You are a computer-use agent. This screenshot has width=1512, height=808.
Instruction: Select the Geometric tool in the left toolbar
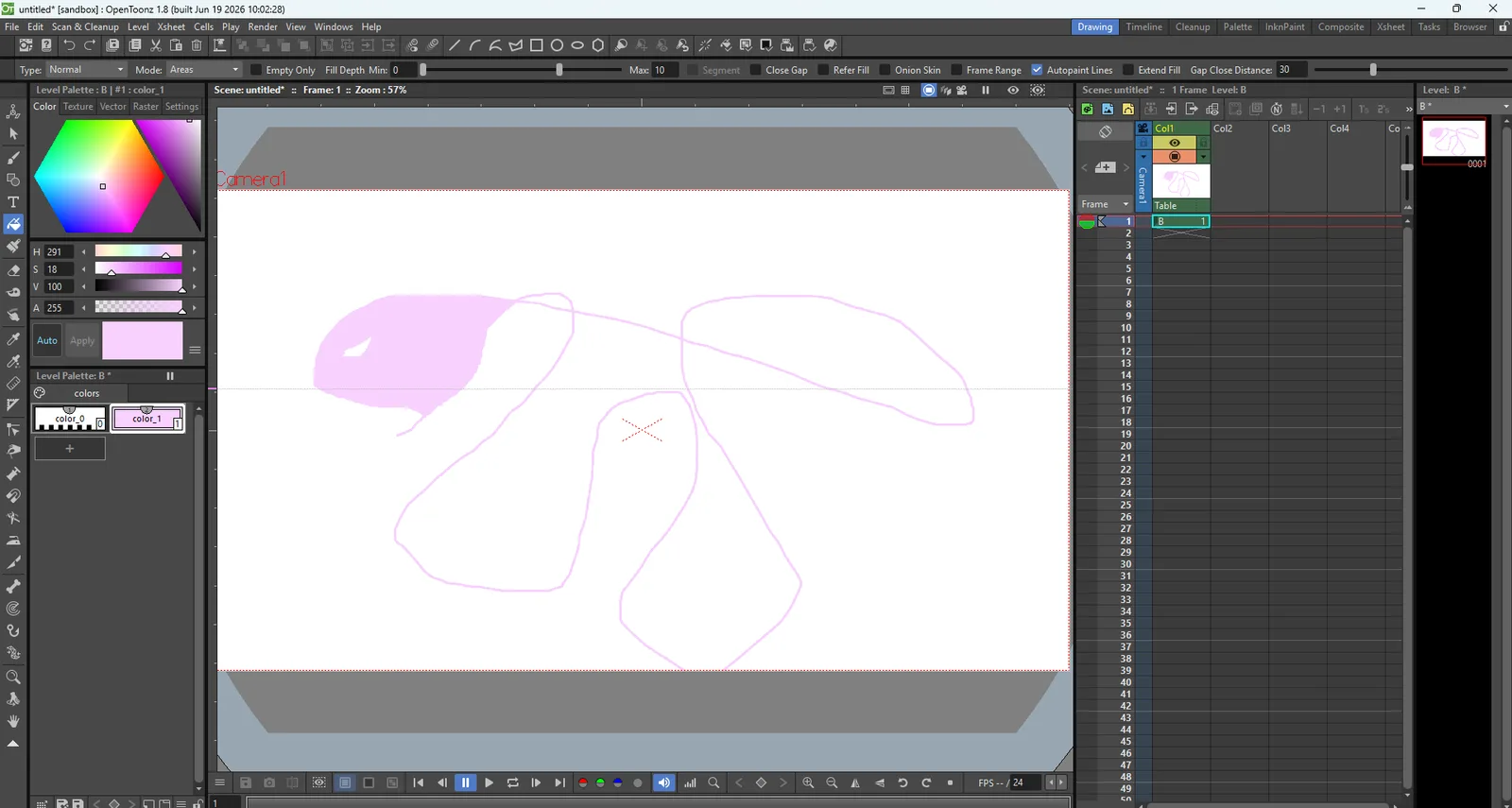tap(13, 180)
